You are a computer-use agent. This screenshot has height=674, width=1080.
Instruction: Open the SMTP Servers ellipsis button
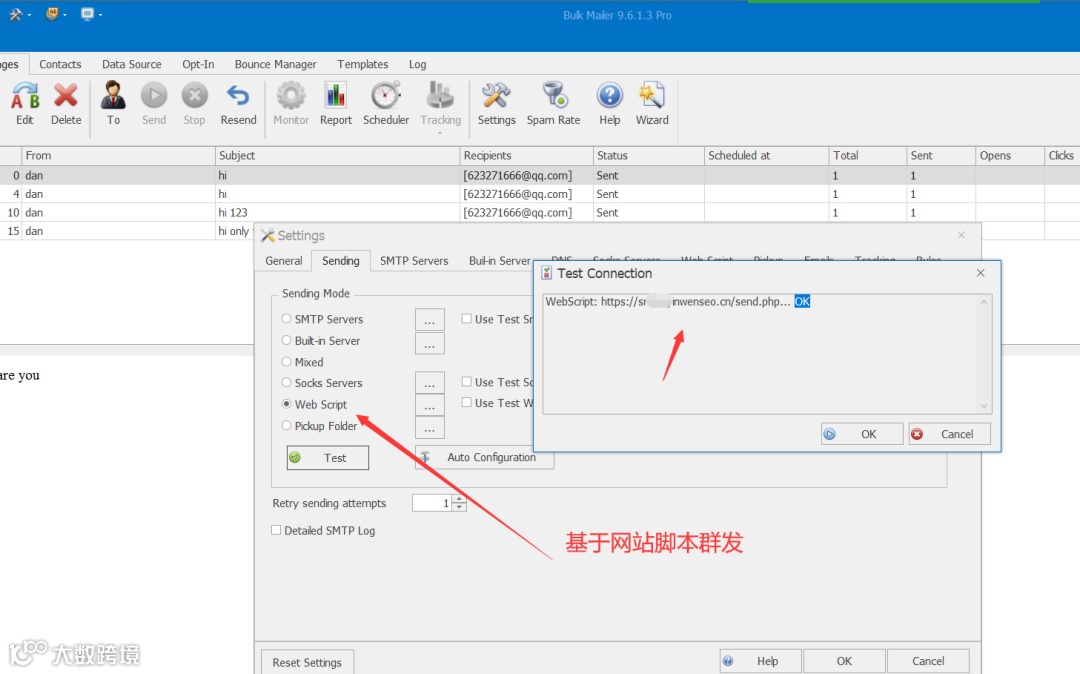click(430, 320)
